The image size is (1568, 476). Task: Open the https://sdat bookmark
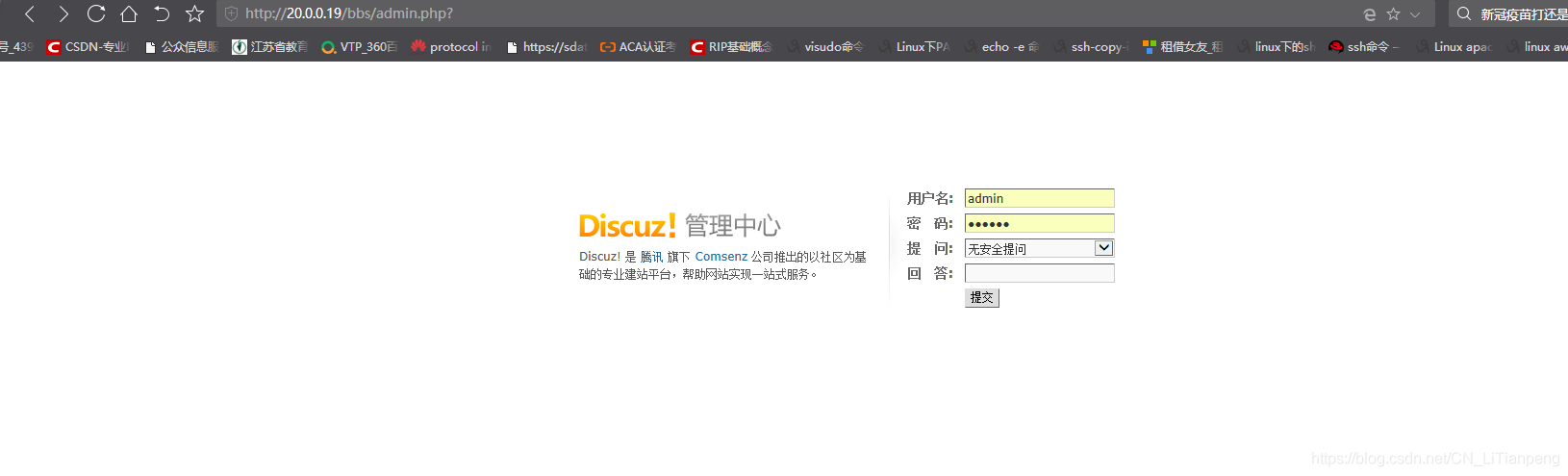point(545,46)
